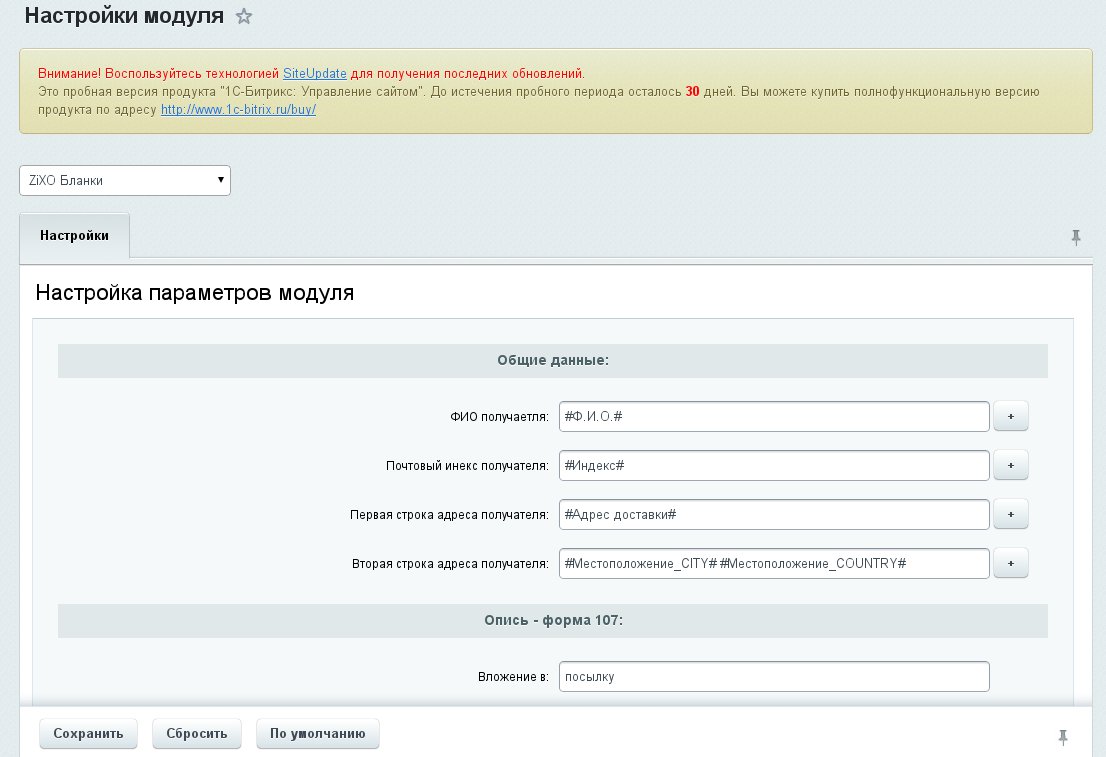Open the ZiXO Бланки module dropdown
The width and height of the screenshot is (1106, 757).
pos(125,181)
